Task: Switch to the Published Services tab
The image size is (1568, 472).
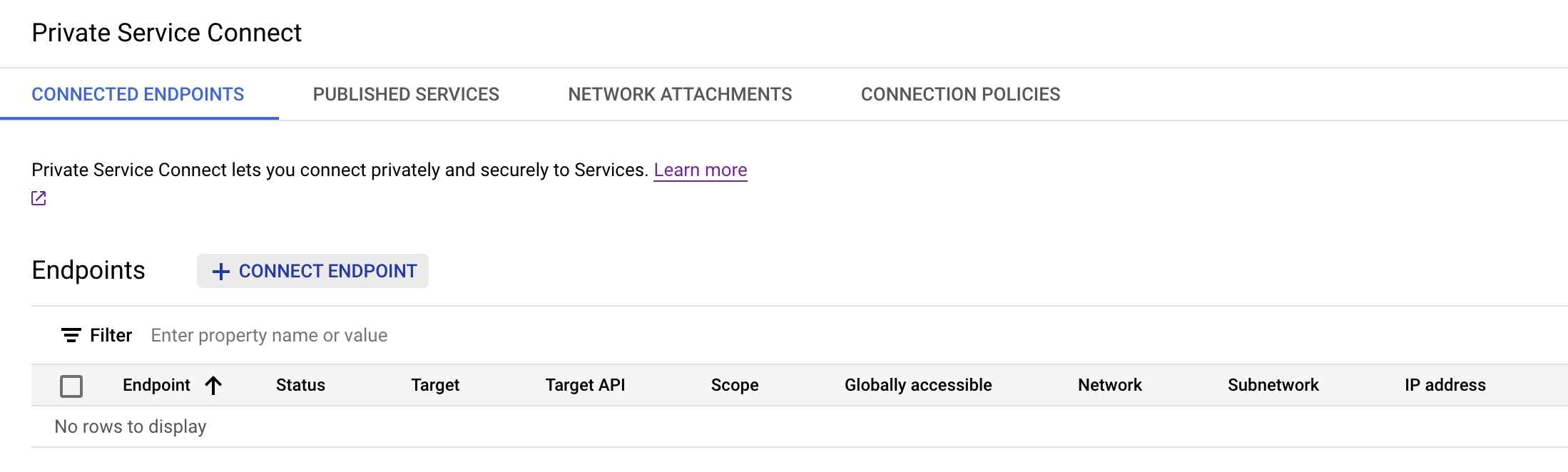Action: [405, 94]
